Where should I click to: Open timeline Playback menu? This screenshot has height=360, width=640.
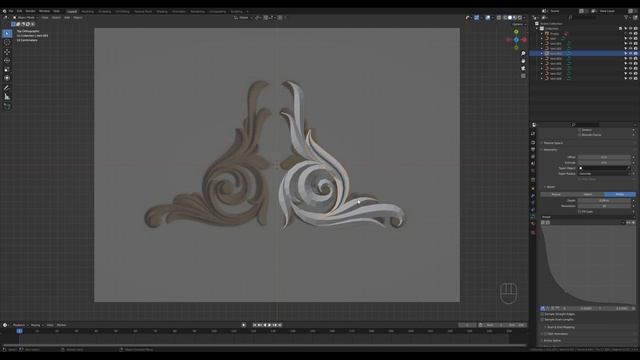point(19,325)
